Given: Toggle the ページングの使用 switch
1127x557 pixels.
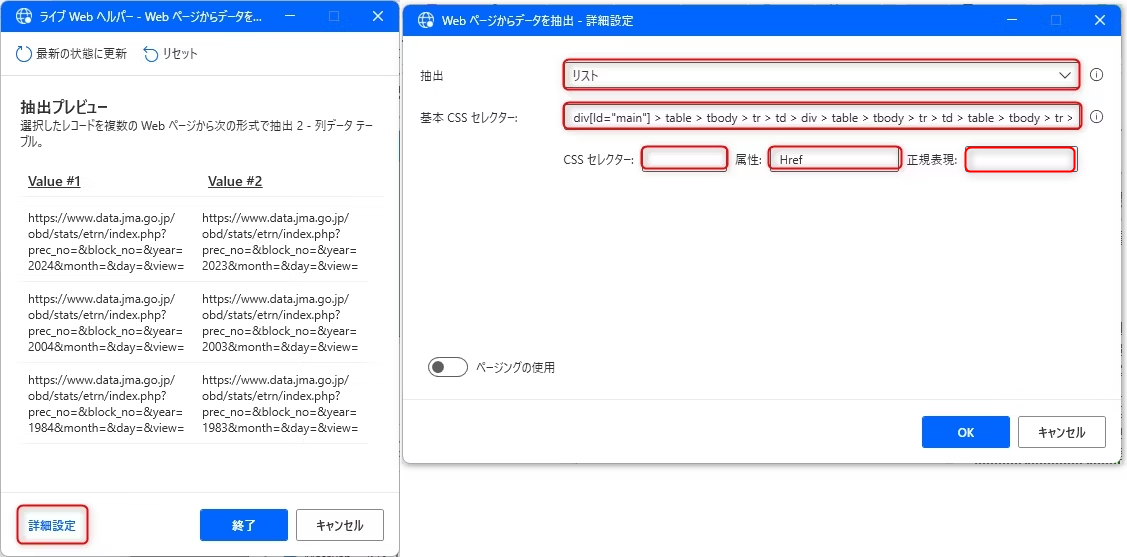Looking at the screenshot, I should (447, 367).
